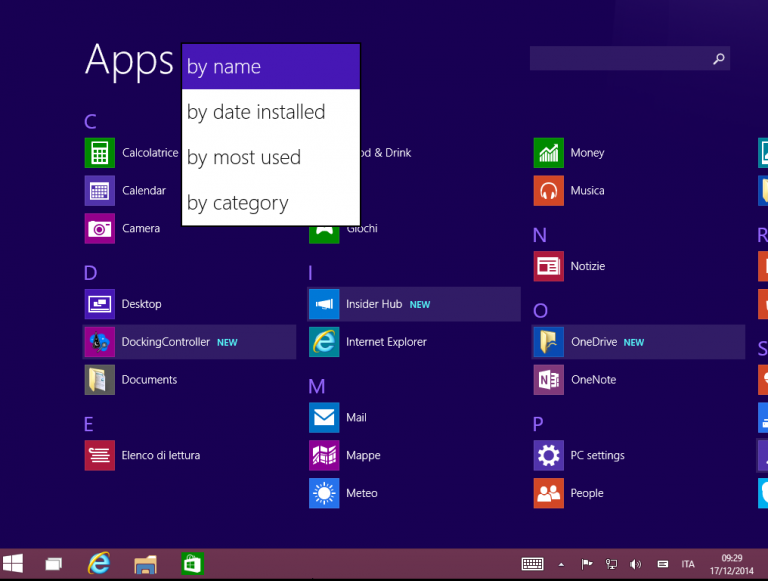Open the OneDrive app icon
Viewport: 768px width, 581px height.
pos(549,342)
